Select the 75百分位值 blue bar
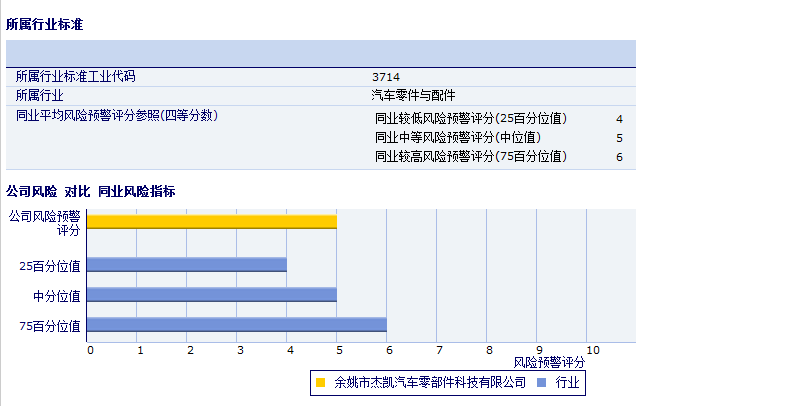Viewport: 788px width, 406px height. point(237,325)
